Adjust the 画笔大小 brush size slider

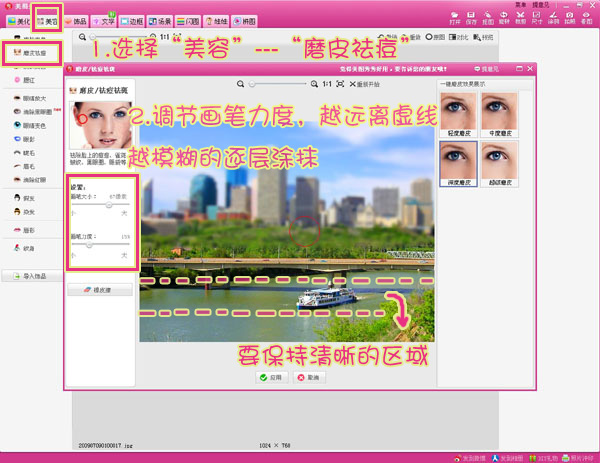[109, 205]
